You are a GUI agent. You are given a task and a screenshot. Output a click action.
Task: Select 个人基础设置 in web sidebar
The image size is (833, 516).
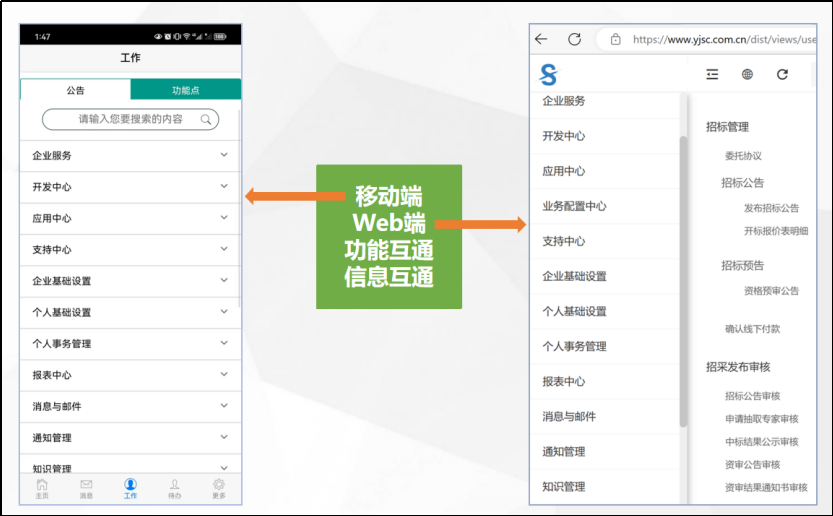(574, 311)
